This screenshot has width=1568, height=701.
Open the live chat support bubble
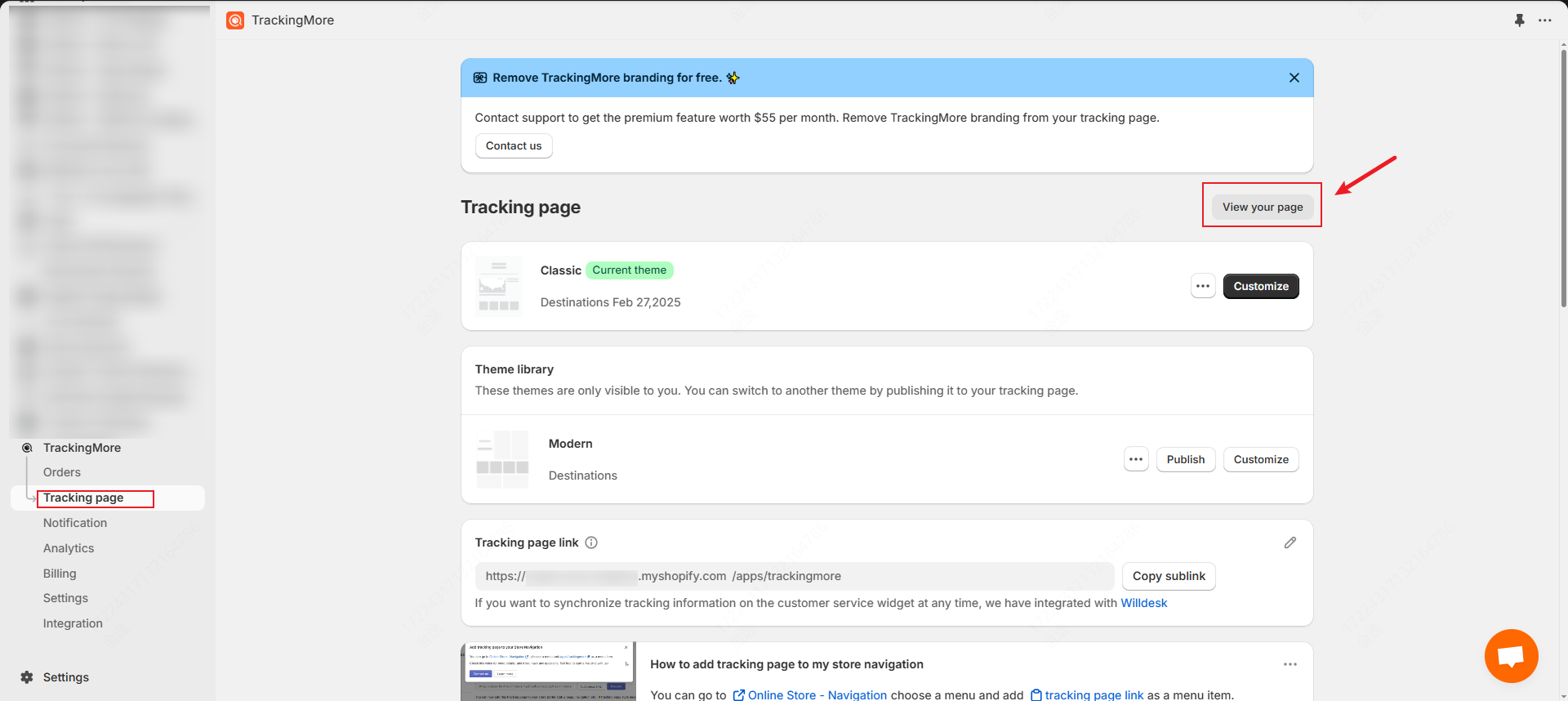tap(1511, 656)
